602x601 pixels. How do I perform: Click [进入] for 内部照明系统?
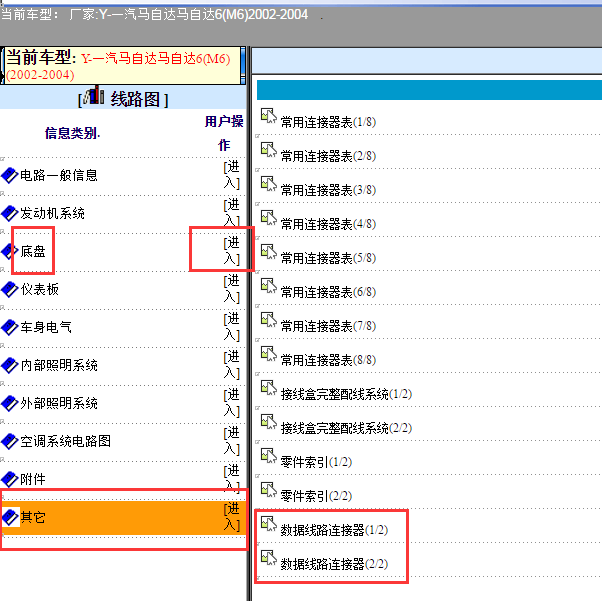(232, 365)
